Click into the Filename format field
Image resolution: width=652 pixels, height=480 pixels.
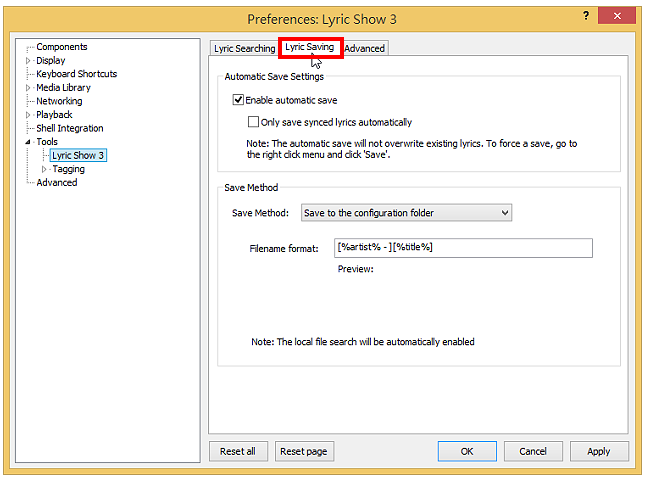[x=463, y=247]
